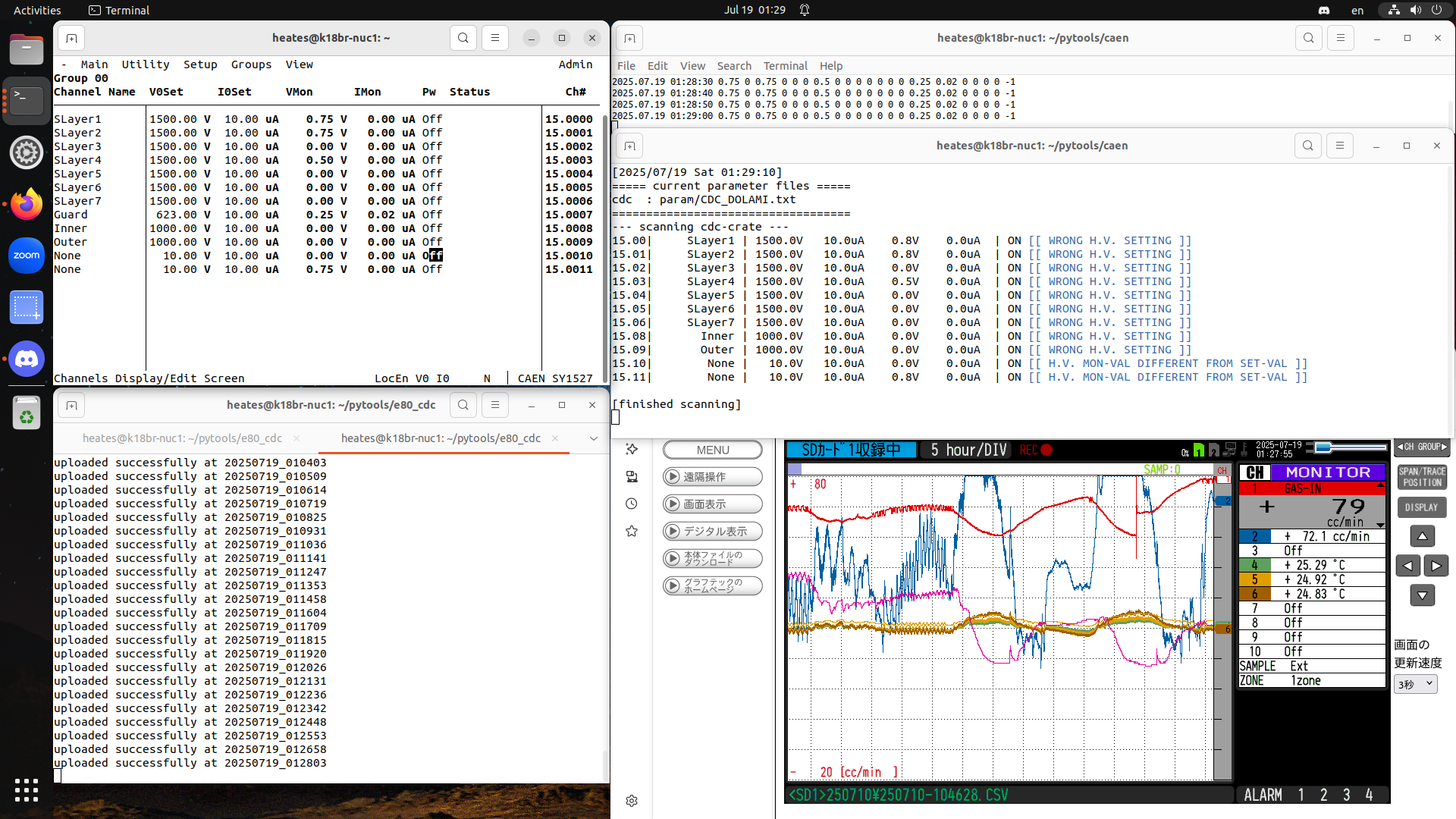
Task: Click channel 2 blue color swatch
Action: pyautogui.click(x=1254, y=536)
